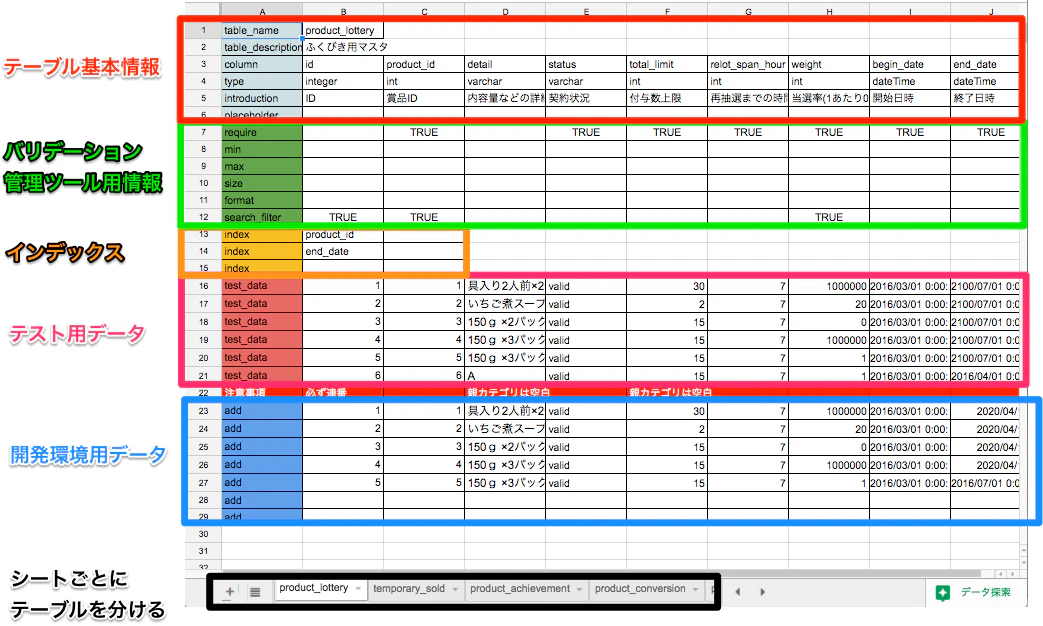Select the TRUE cell in search_filter row under weight
1043x626 pixels.
point(829,217)
